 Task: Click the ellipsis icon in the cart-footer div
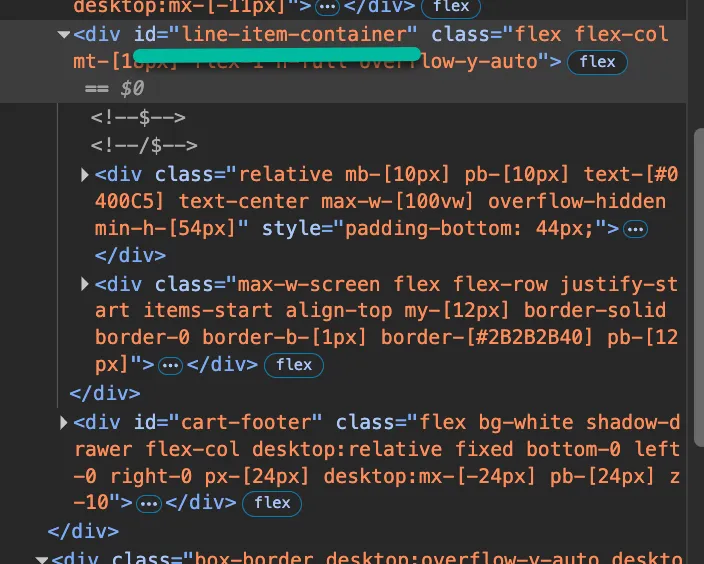(x=149, y=503)
